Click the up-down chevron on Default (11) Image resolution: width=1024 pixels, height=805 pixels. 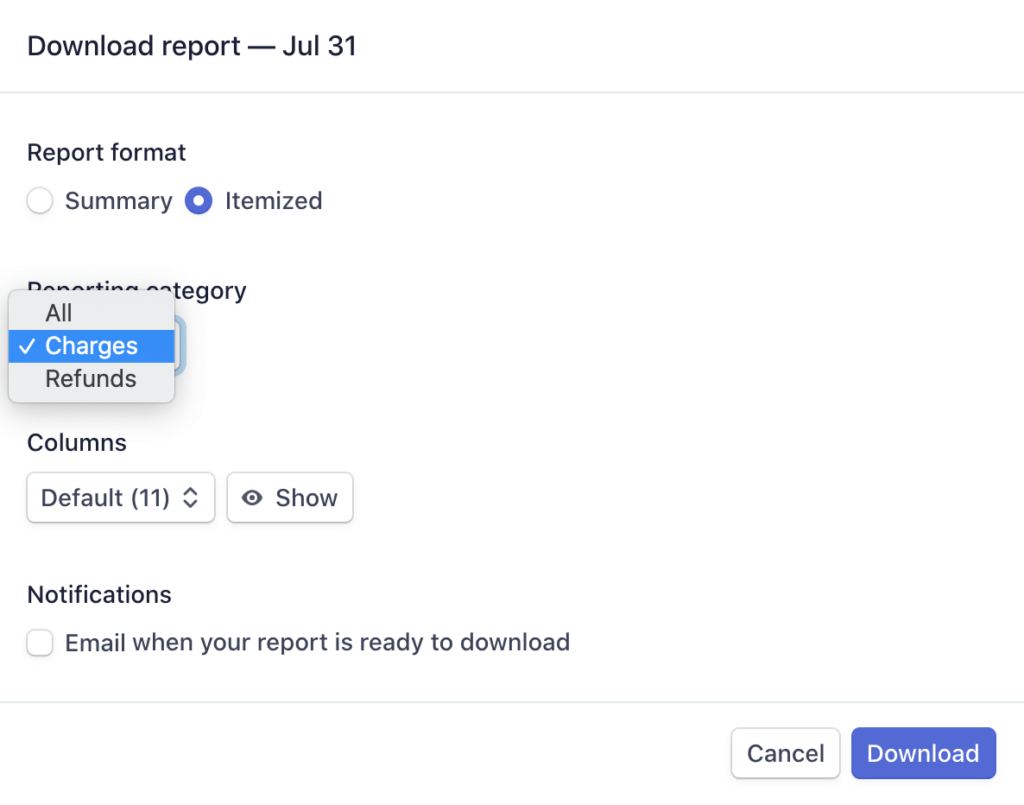pyautogui.click(x=190, y=497)
